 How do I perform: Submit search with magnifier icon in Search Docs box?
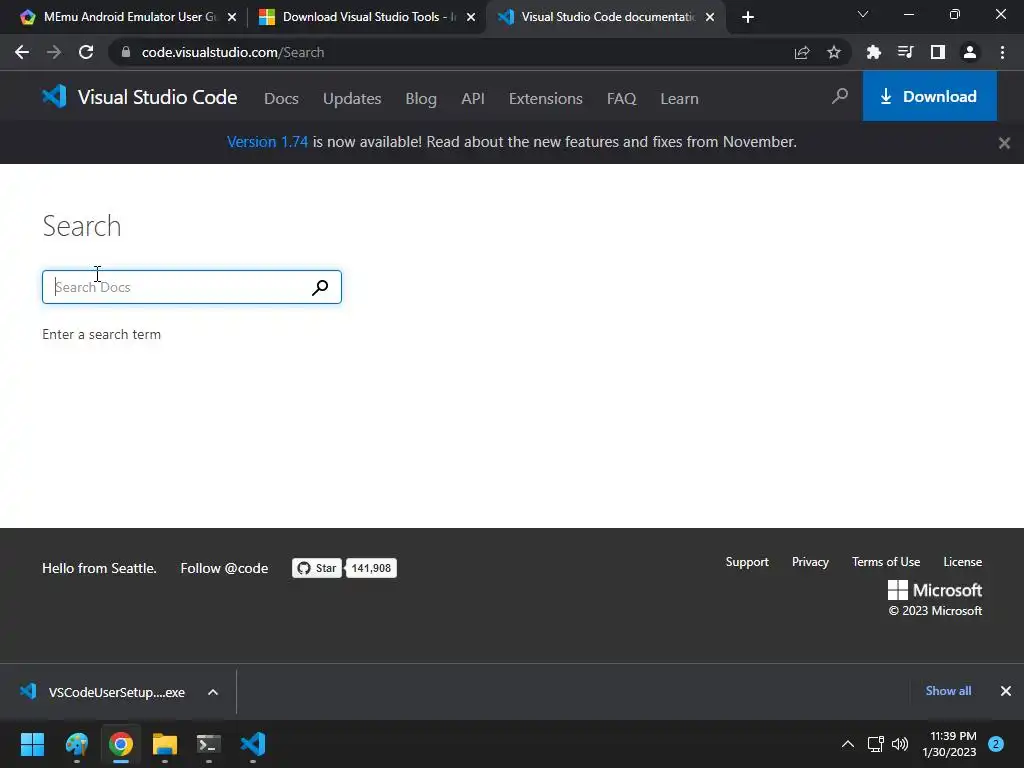(320, 287)
